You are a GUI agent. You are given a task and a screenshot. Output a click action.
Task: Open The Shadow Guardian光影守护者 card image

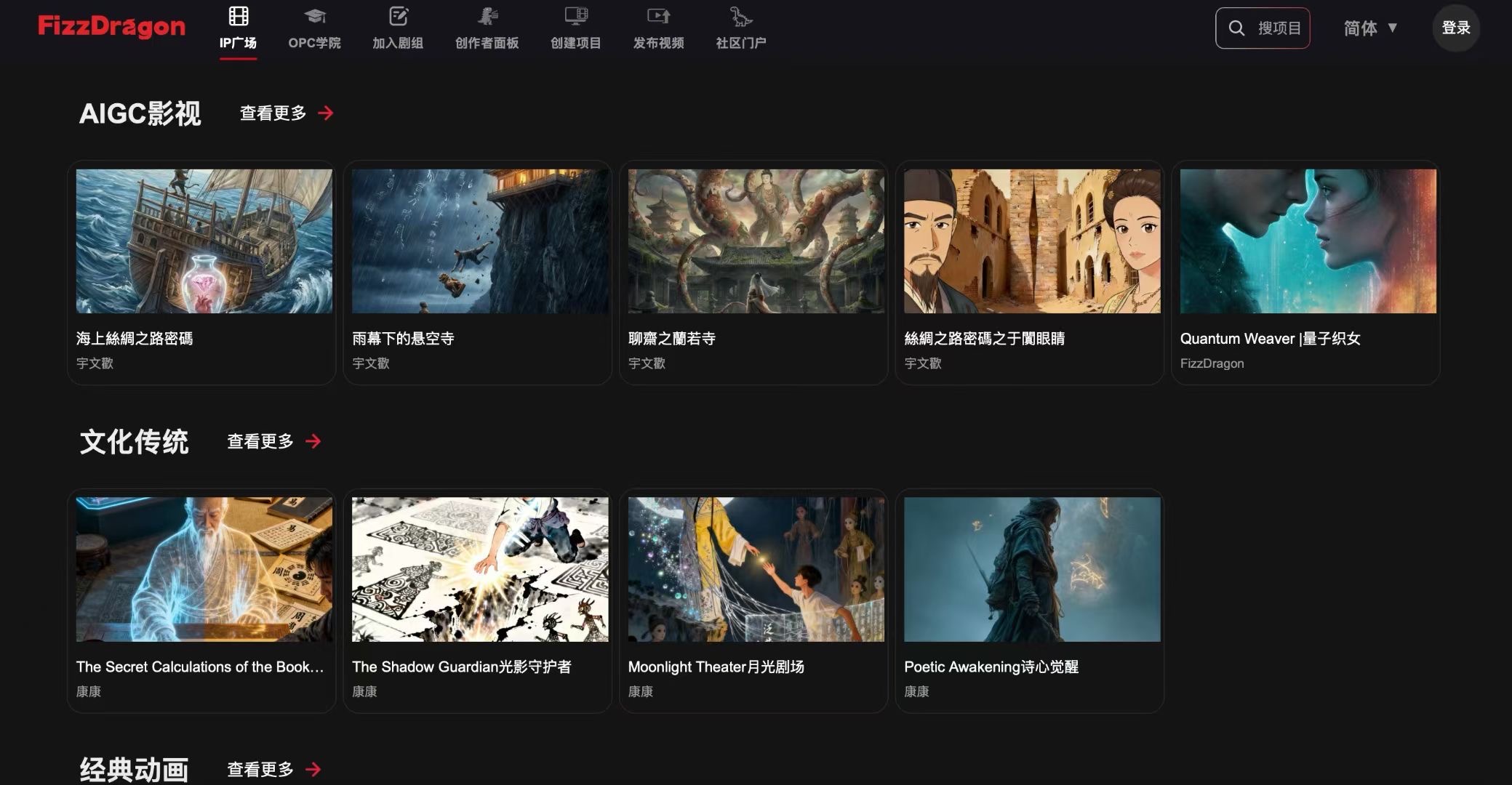(480, 569)
